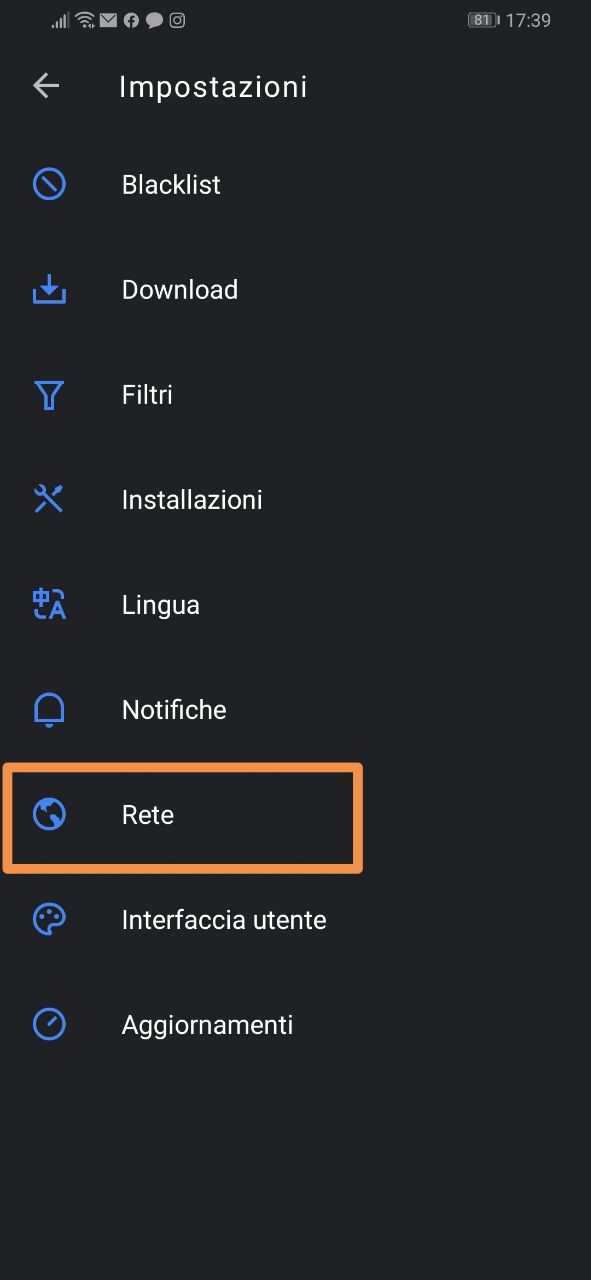The width and height of the screenshot is (591, 1280).
Task: Open the Download settings entry
Action: pos(179,289)
